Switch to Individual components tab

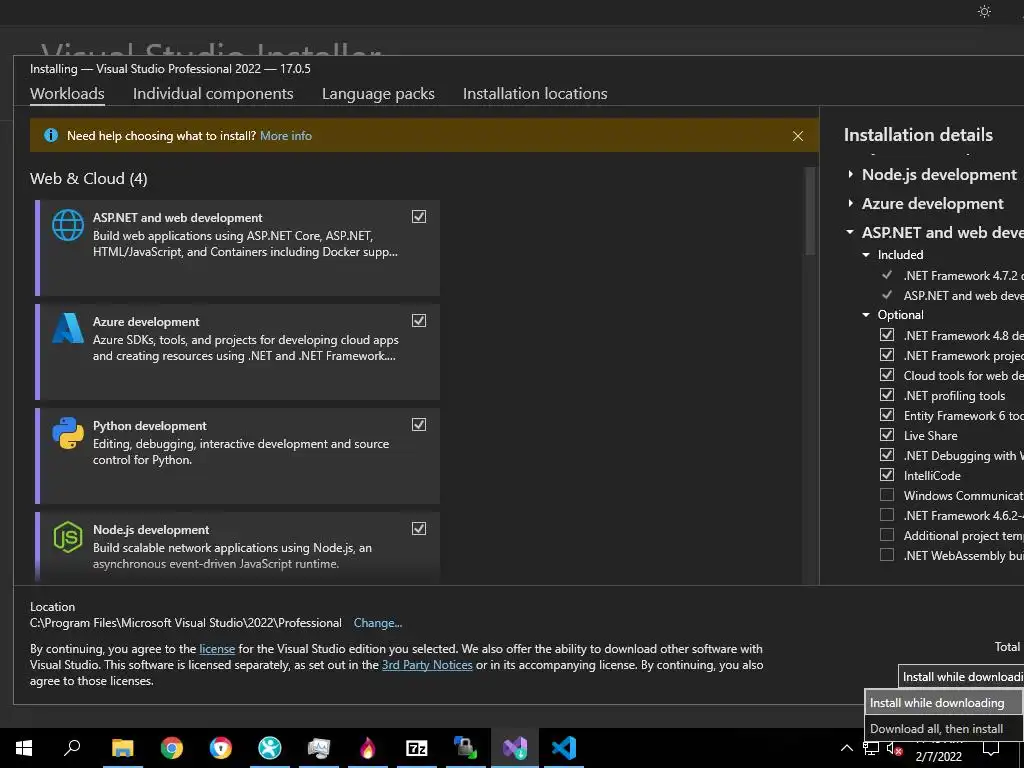(213, 93)
